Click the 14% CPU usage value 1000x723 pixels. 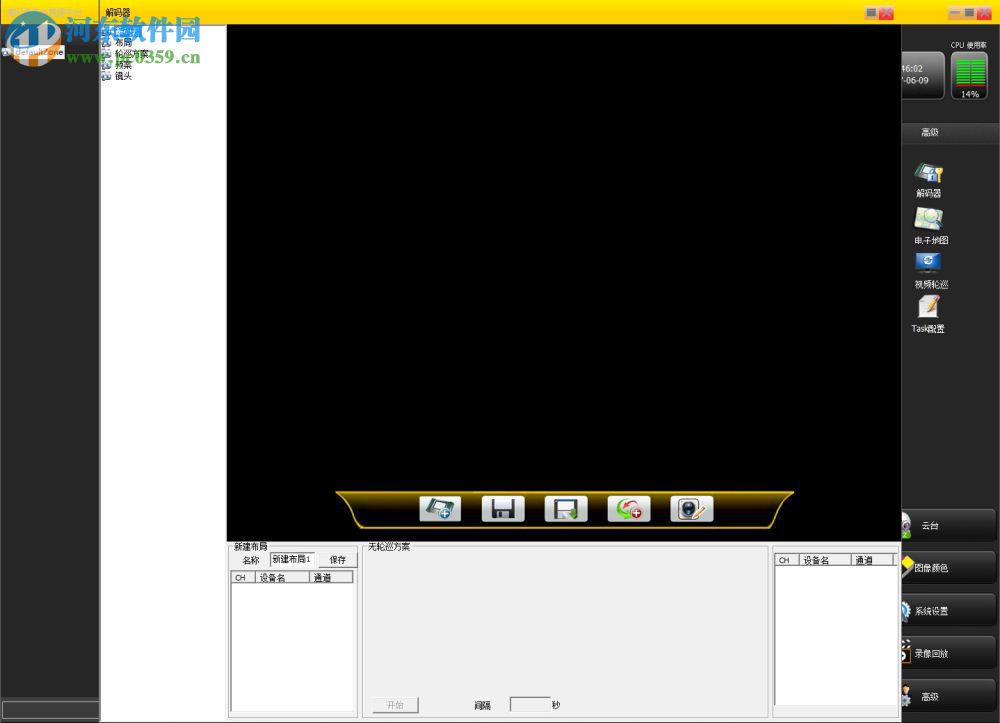click(x=969, y=94)
